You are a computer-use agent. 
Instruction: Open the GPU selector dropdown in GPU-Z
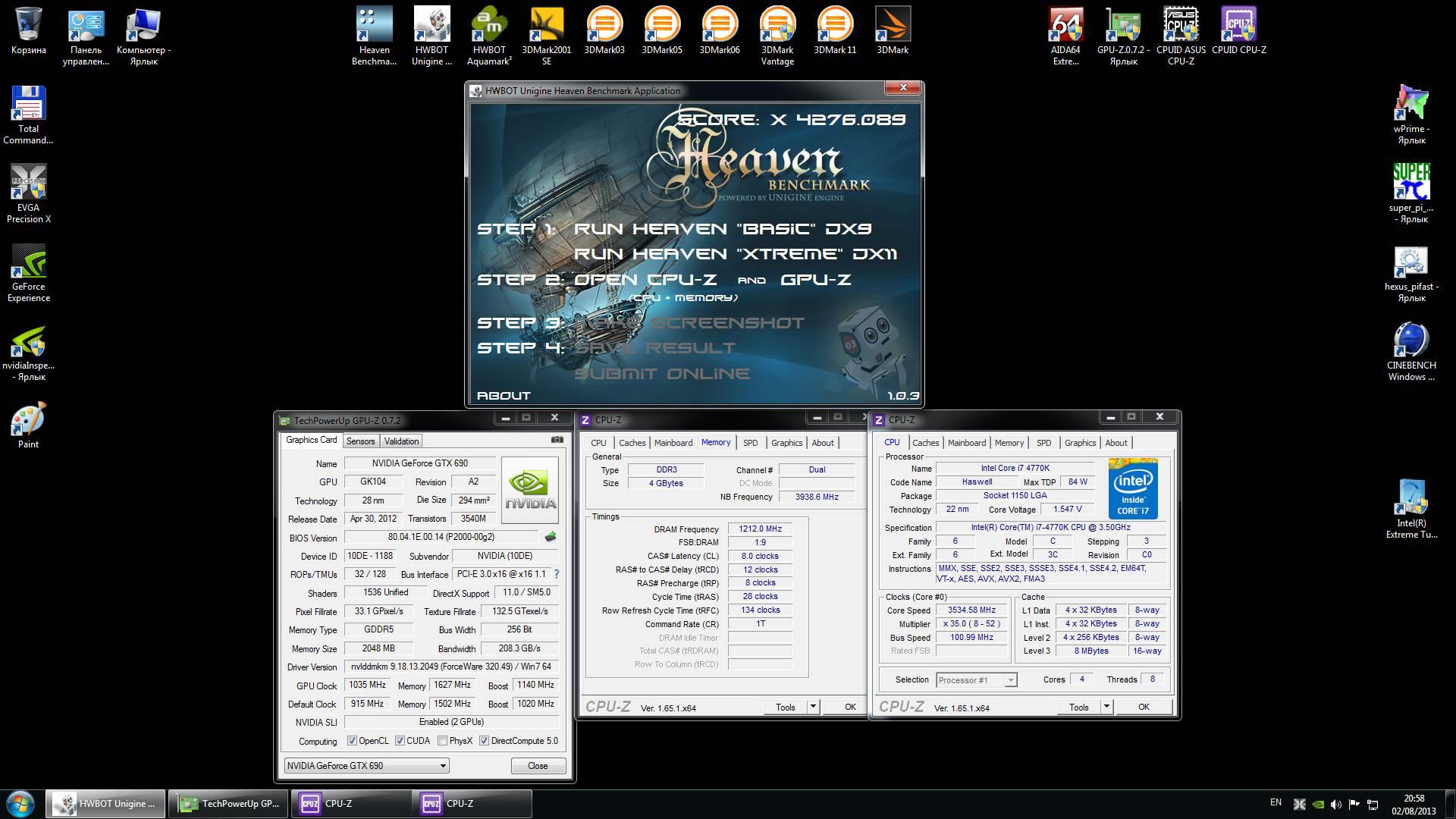[367, 766]
